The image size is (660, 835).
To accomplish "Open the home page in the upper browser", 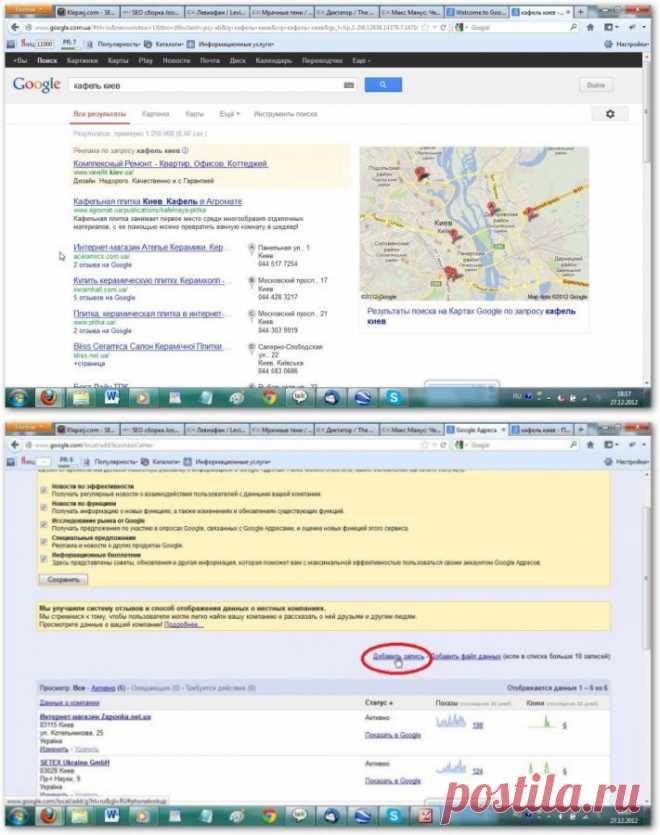I will [x=590, y=27].
